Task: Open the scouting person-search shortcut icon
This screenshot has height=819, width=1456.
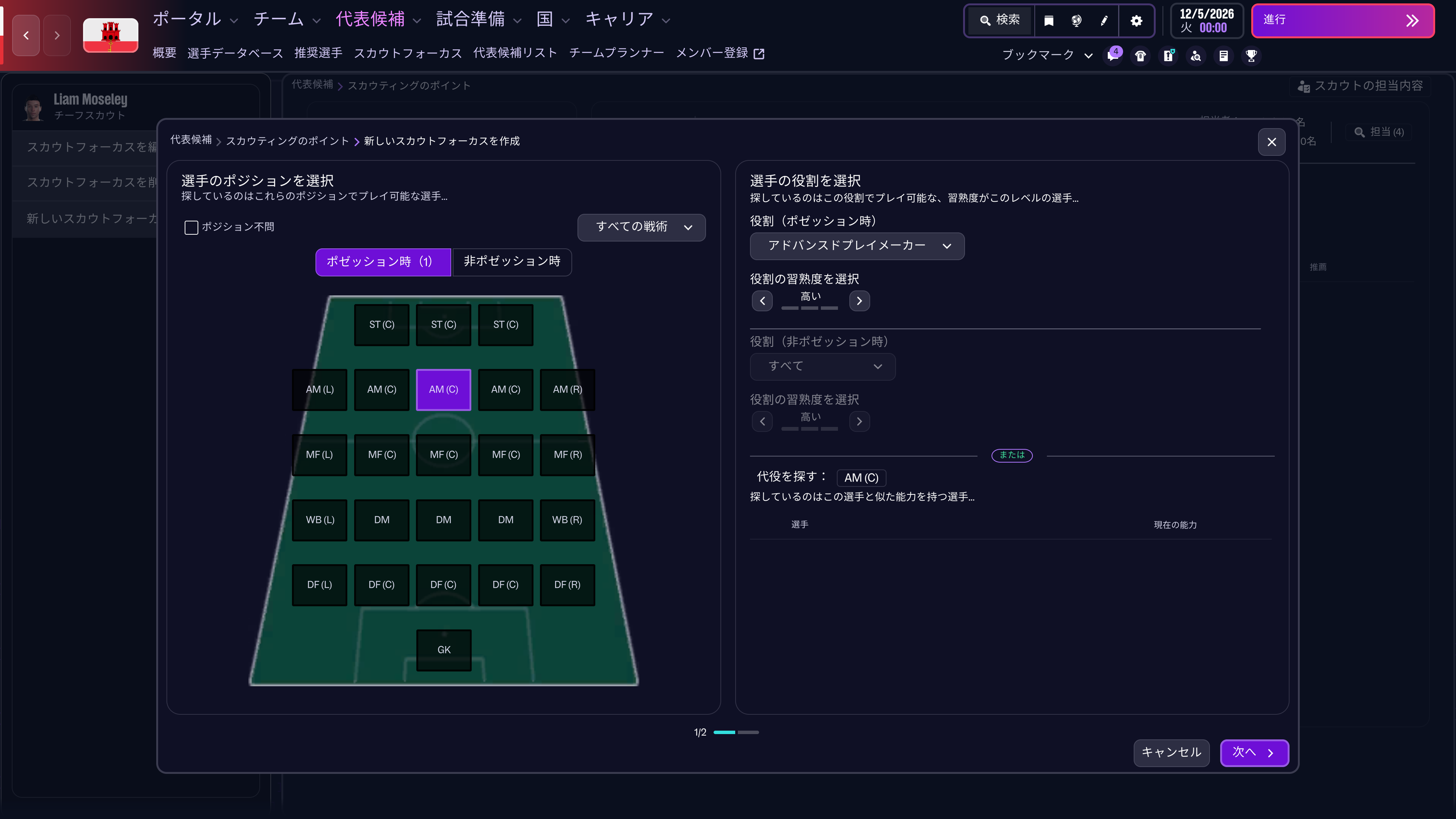Action: tap(1196, 55)
